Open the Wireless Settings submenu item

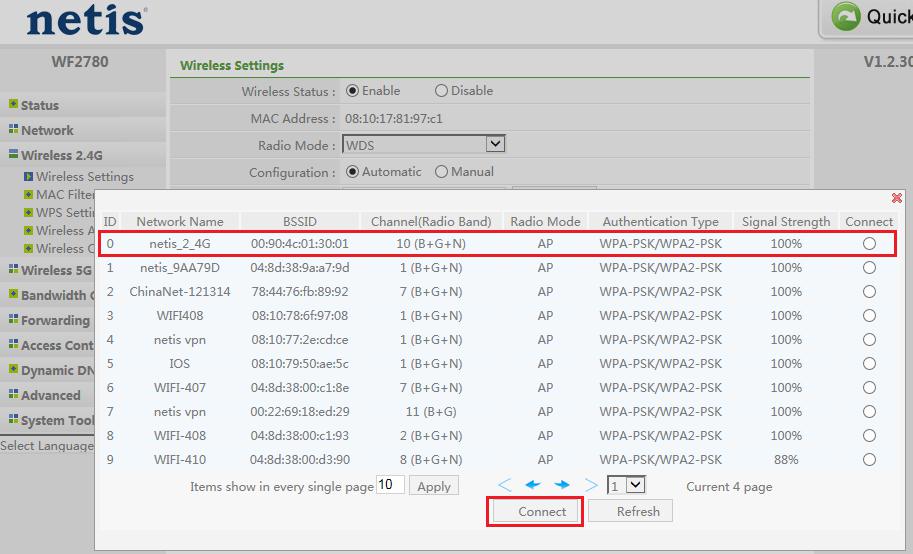[84, 177]
